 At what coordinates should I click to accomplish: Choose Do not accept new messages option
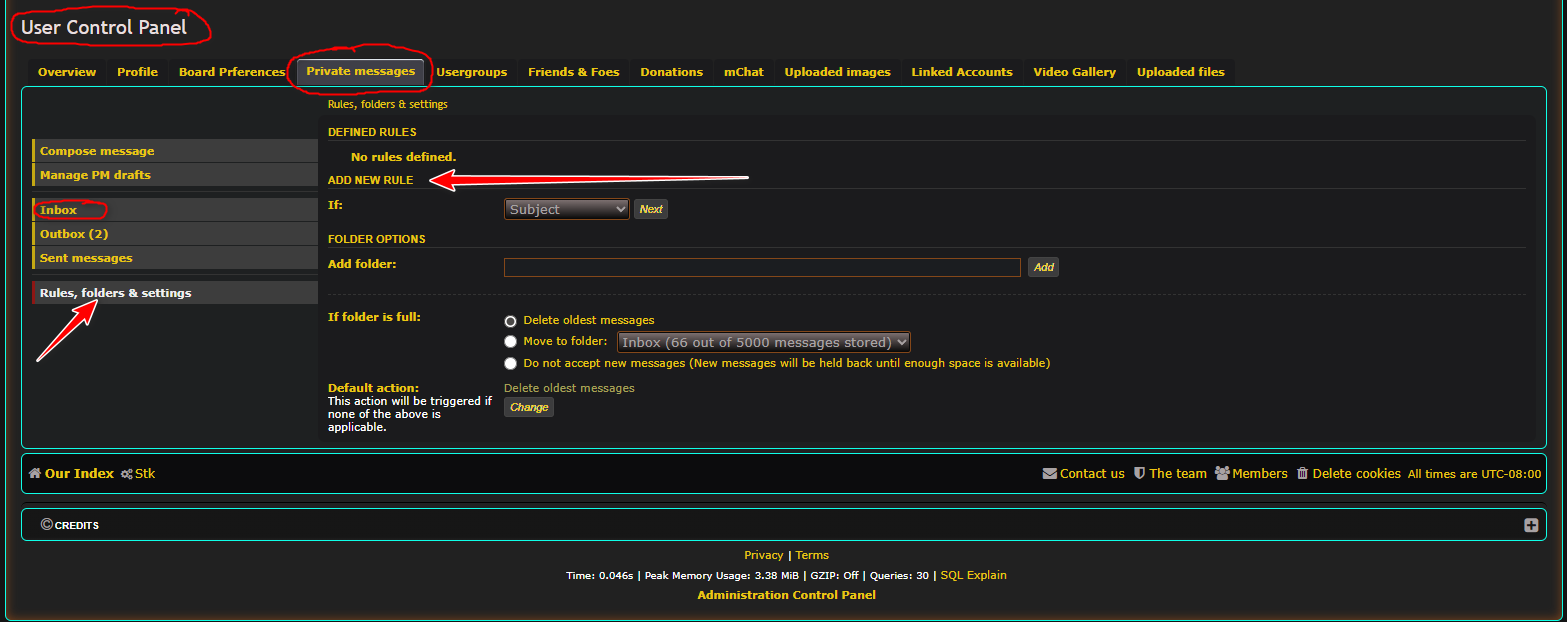coord(511,363)
